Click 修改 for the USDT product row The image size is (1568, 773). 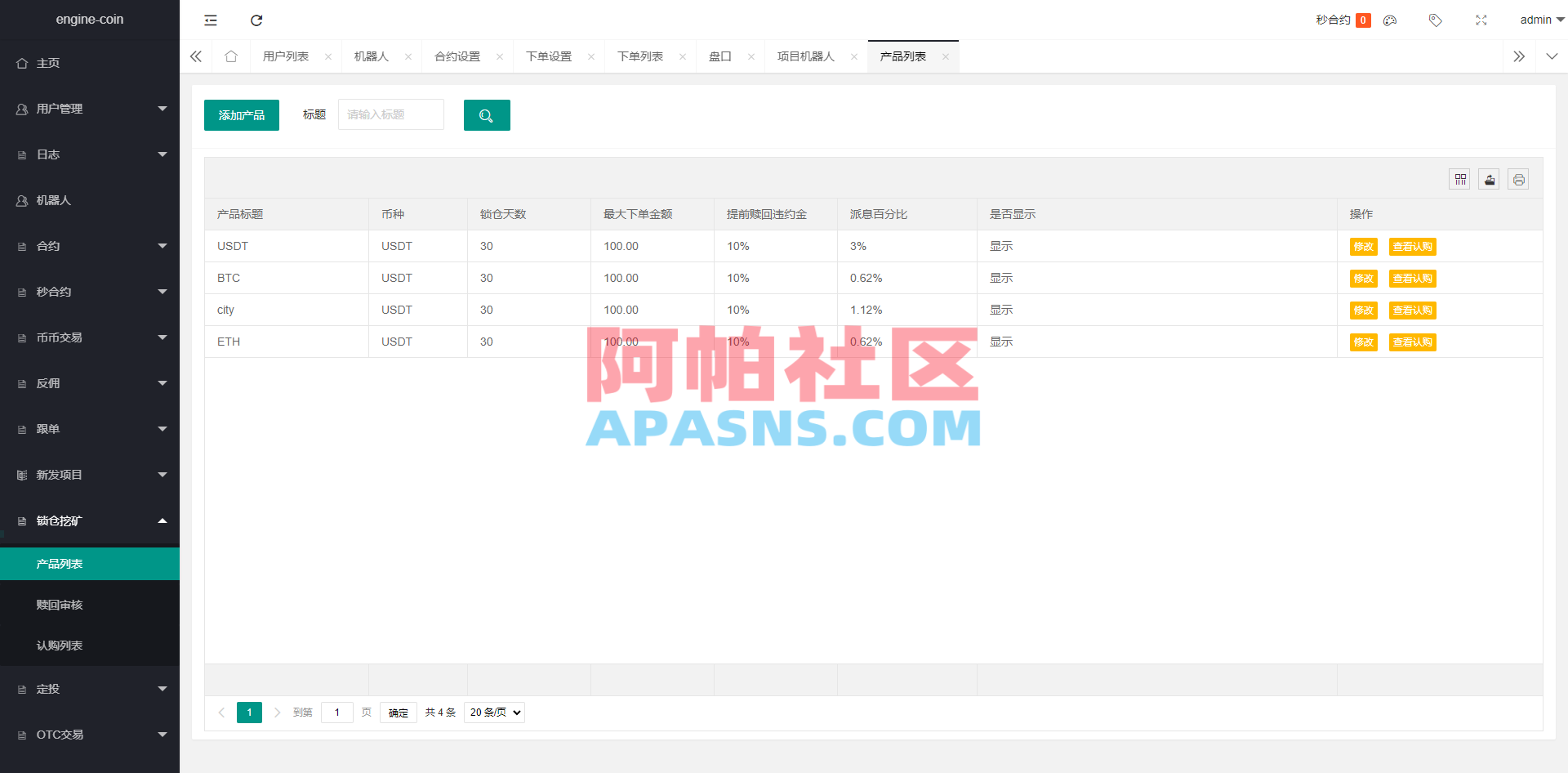tap(1363, 247)
